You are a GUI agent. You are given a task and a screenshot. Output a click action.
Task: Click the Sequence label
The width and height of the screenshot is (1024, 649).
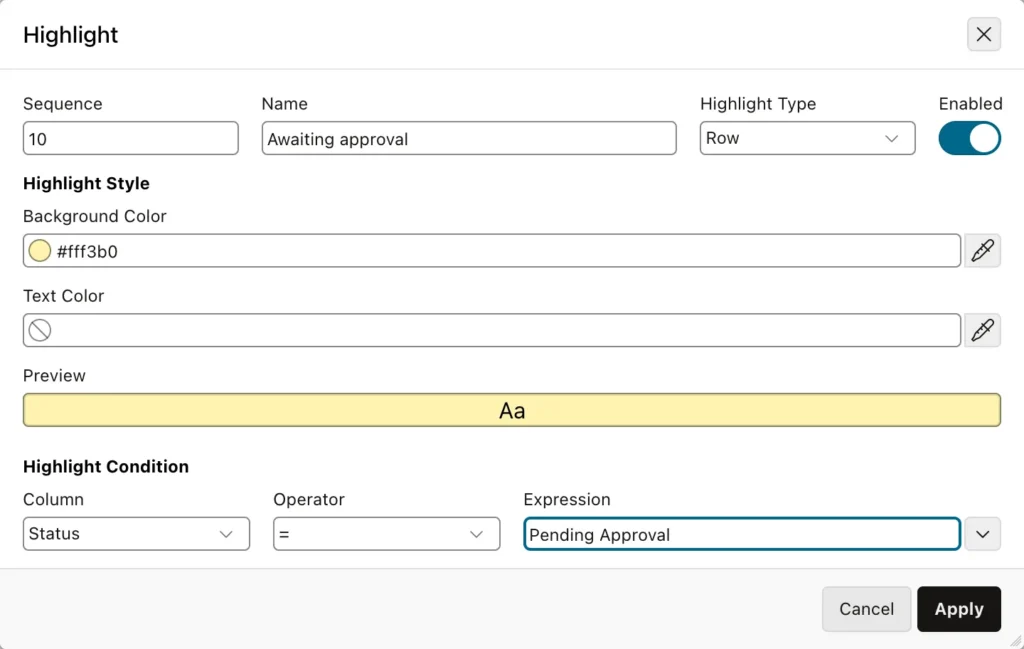click(x=63, y=104)
